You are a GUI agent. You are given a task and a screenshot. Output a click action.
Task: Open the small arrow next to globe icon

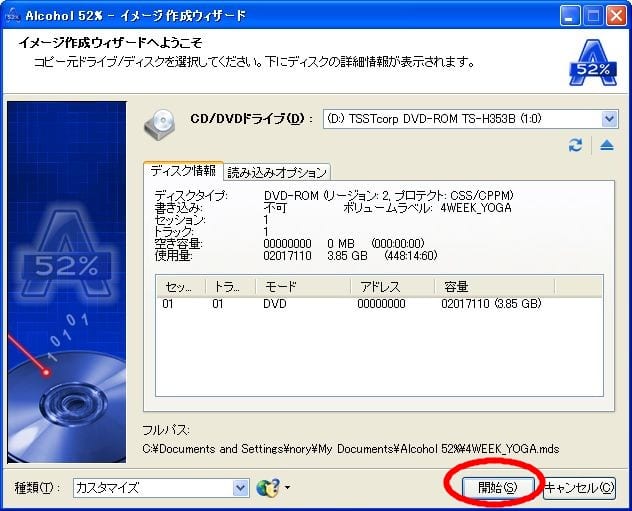[288, 489]
